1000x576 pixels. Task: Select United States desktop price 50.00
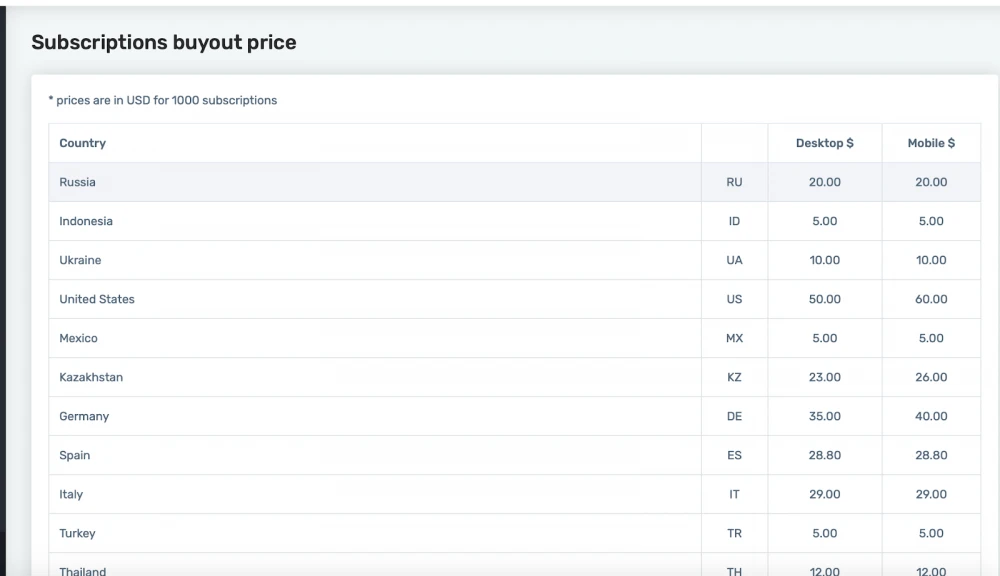click(825, 299)
